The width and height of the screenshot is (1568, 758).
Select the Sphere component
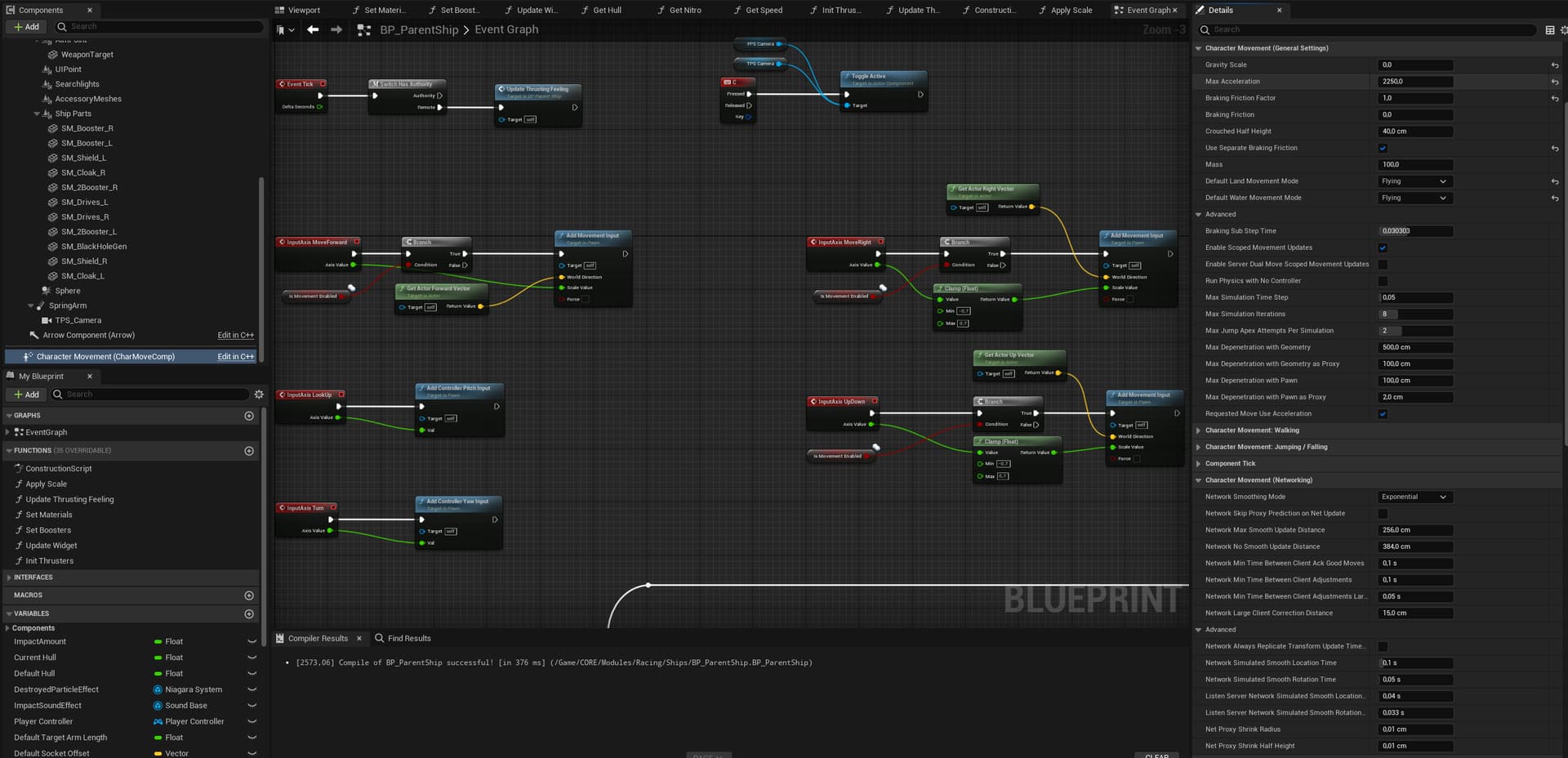pyautogui.click(x=68, y=291)
